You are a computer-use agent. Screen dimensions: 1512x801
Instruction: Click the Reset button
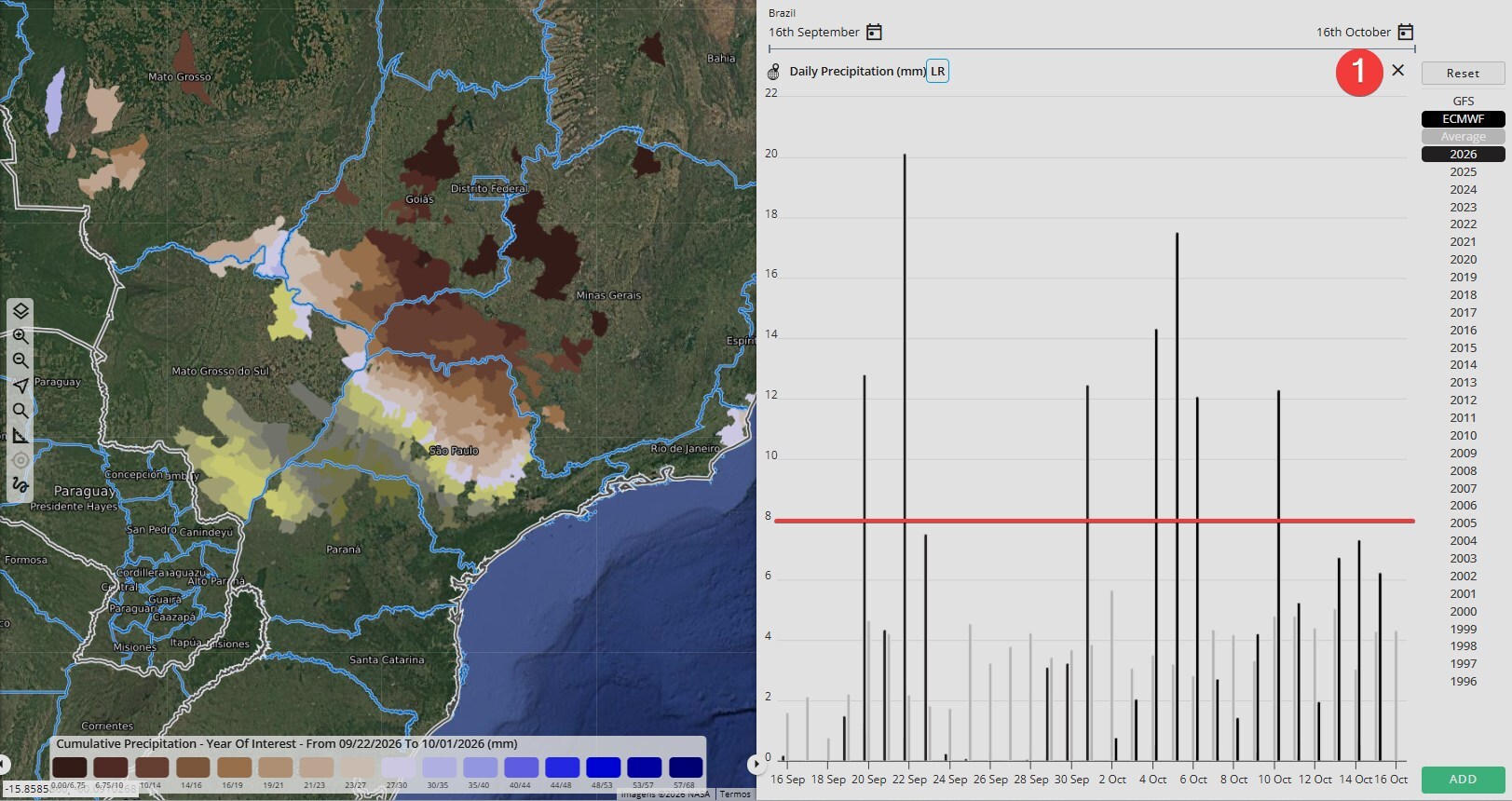(x=1463, y=73)
